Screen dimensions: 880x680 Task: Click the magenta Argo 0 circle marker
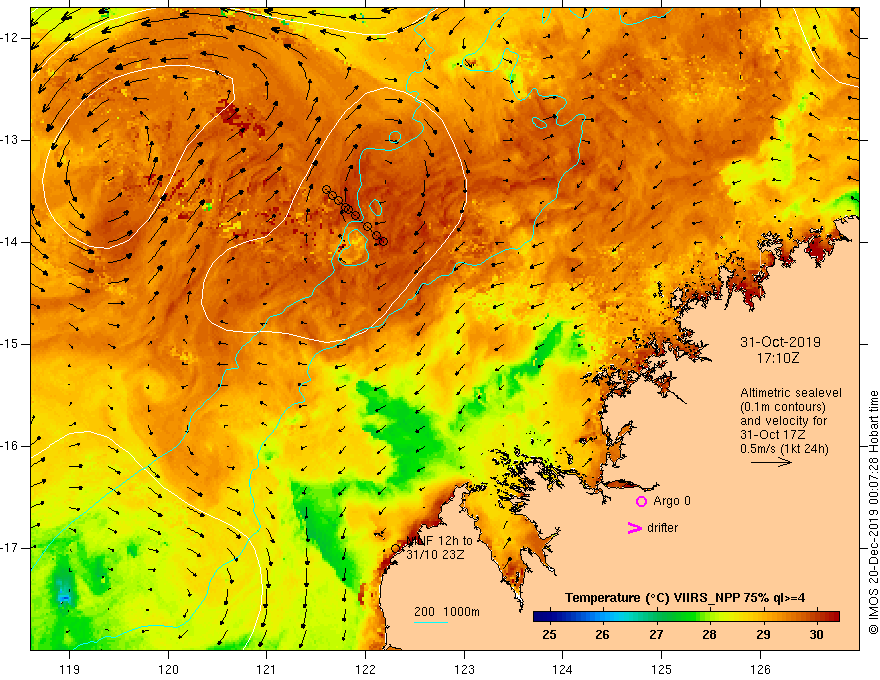point(641,501)
